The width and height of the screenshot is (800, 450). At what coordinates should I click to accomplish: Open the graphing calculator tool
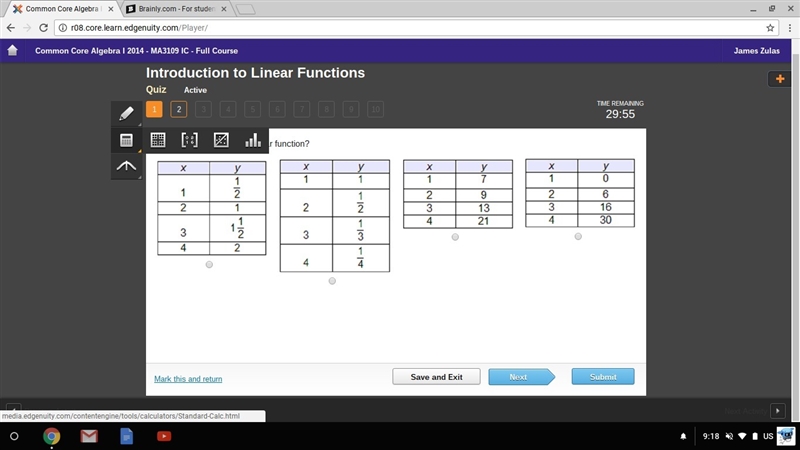(x=221, y=140)
